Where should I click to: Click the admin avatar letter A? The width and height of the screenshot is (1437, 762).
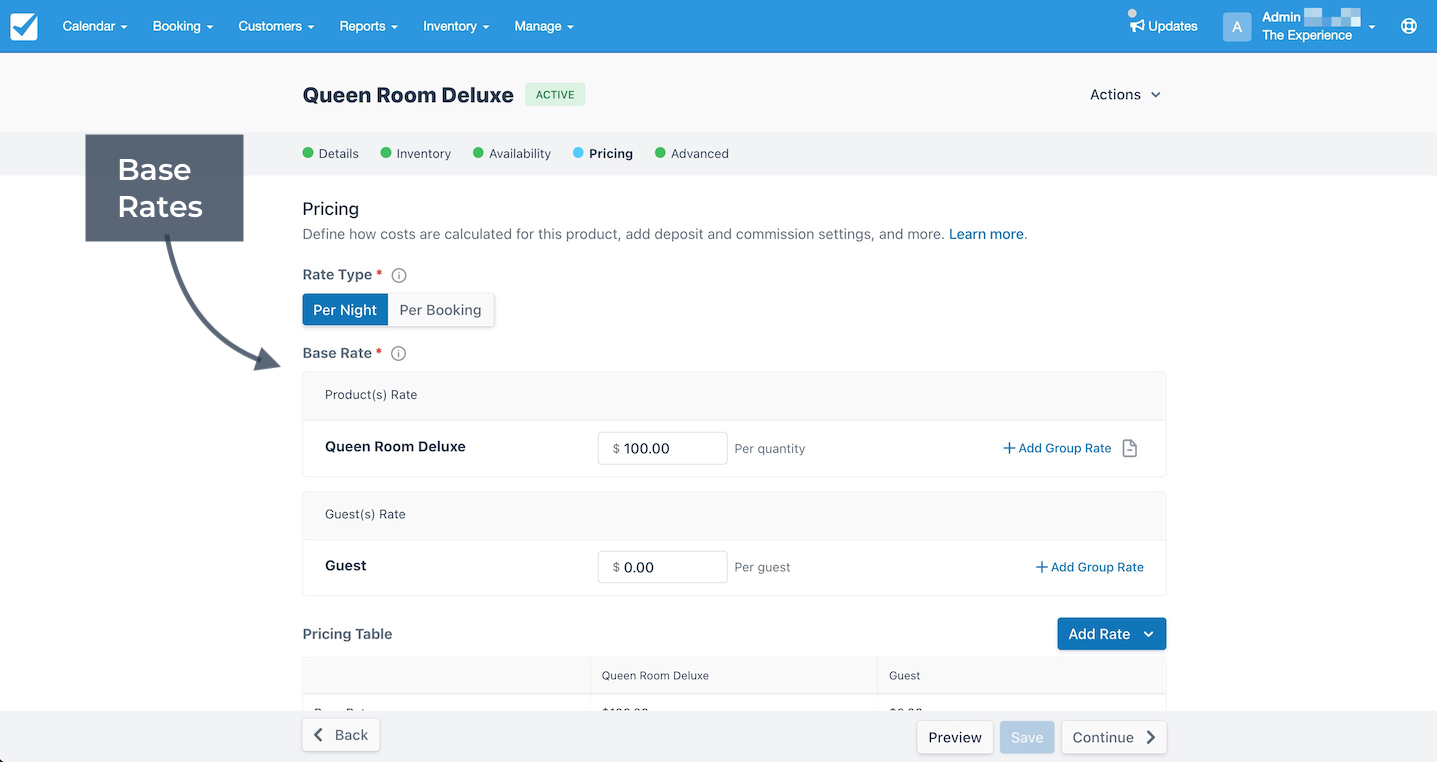[x=1237, y=27]
